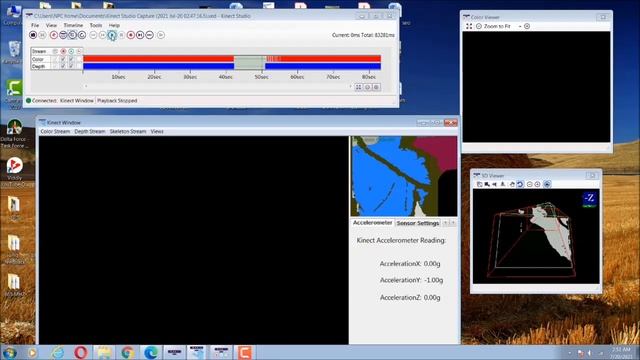Switch to the Sensor Settings tab
The image size is (640, 360).
pos(418,223)
